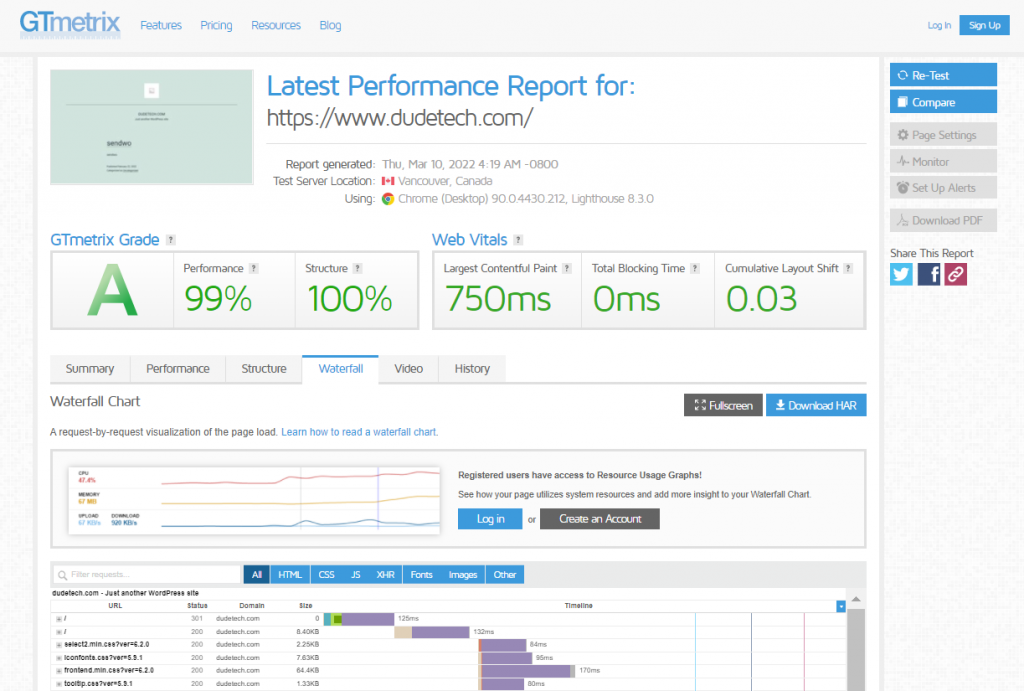1024x691 pixels.
Task: Copy report link via chain icon
Action: point(955,274)
